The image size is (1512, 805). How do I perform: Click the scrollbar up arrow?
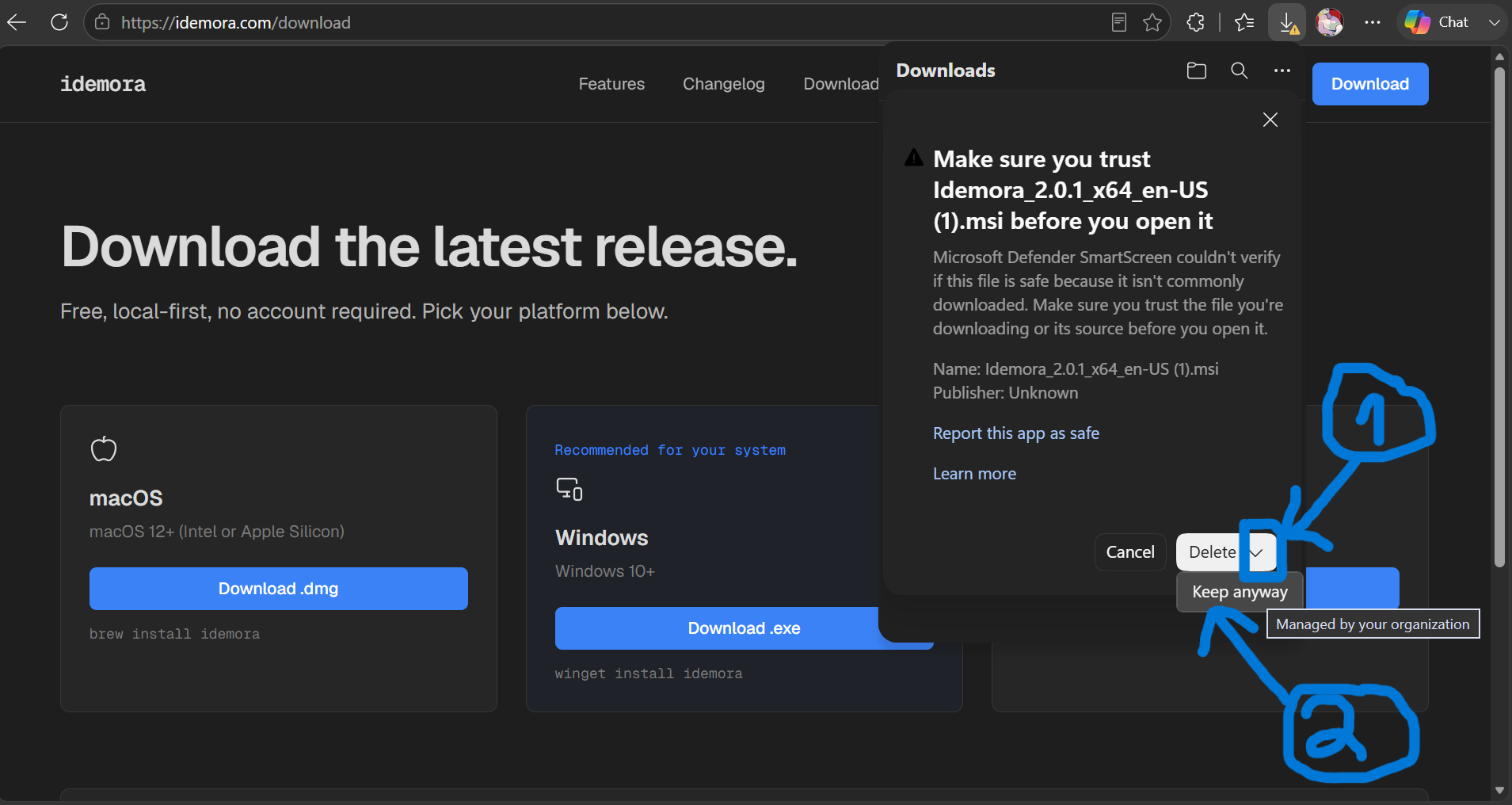point(1499,56)
